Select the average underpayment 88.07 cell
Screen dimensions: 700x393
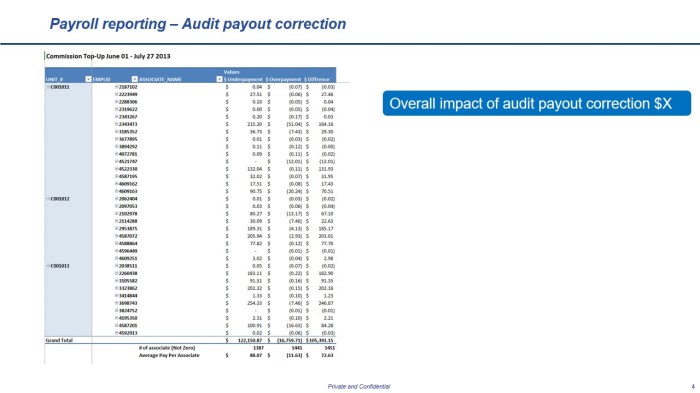[x=256, y=355]
